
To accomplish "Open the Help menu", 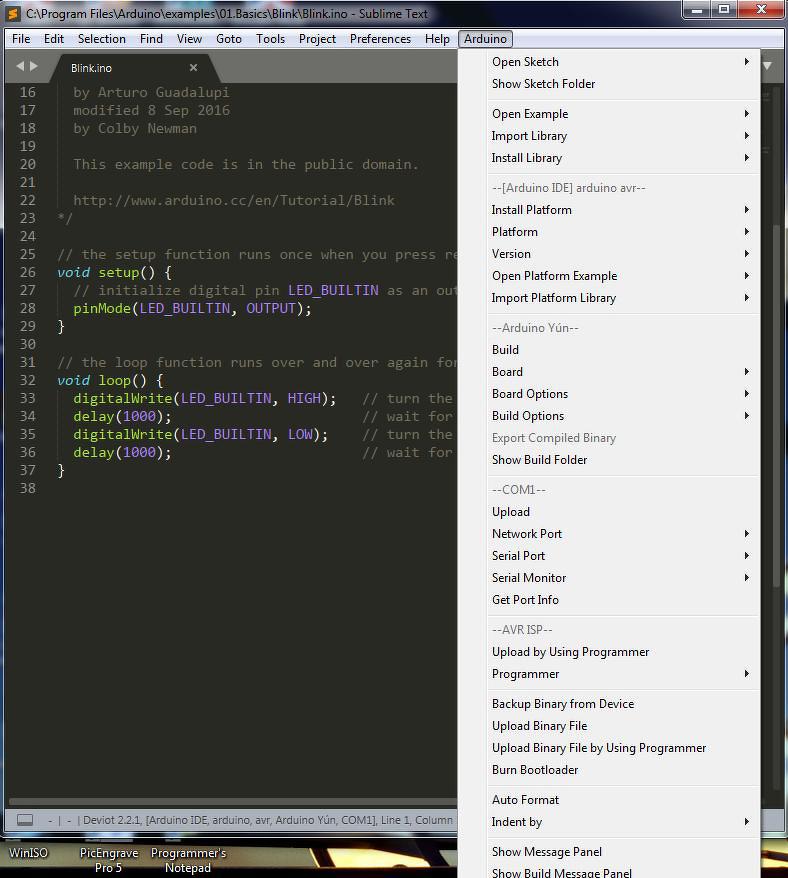I will [437, 39].
